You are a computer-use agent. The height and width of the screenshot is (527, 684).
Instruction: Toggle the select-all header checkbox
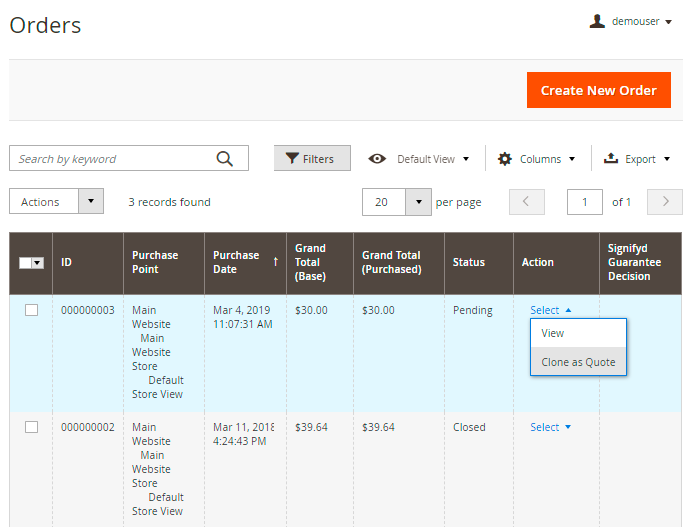[26, 263]
